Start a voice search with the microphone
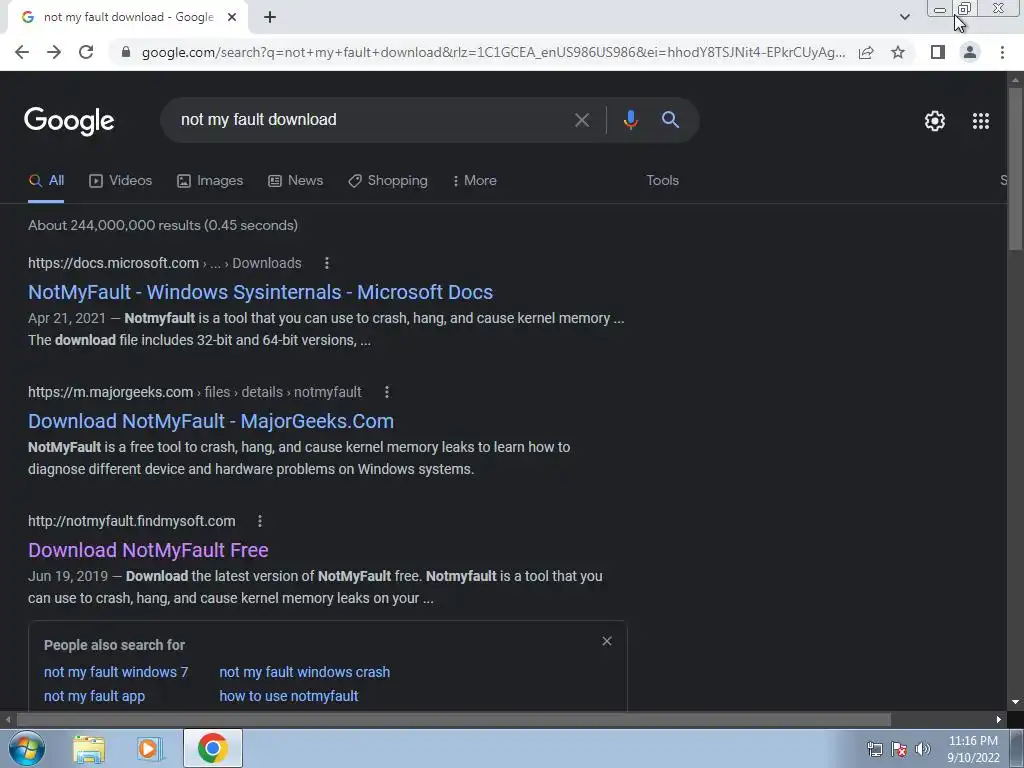Image resolution: width=1024 pixels, height=768 pixels. pos(630,120)
